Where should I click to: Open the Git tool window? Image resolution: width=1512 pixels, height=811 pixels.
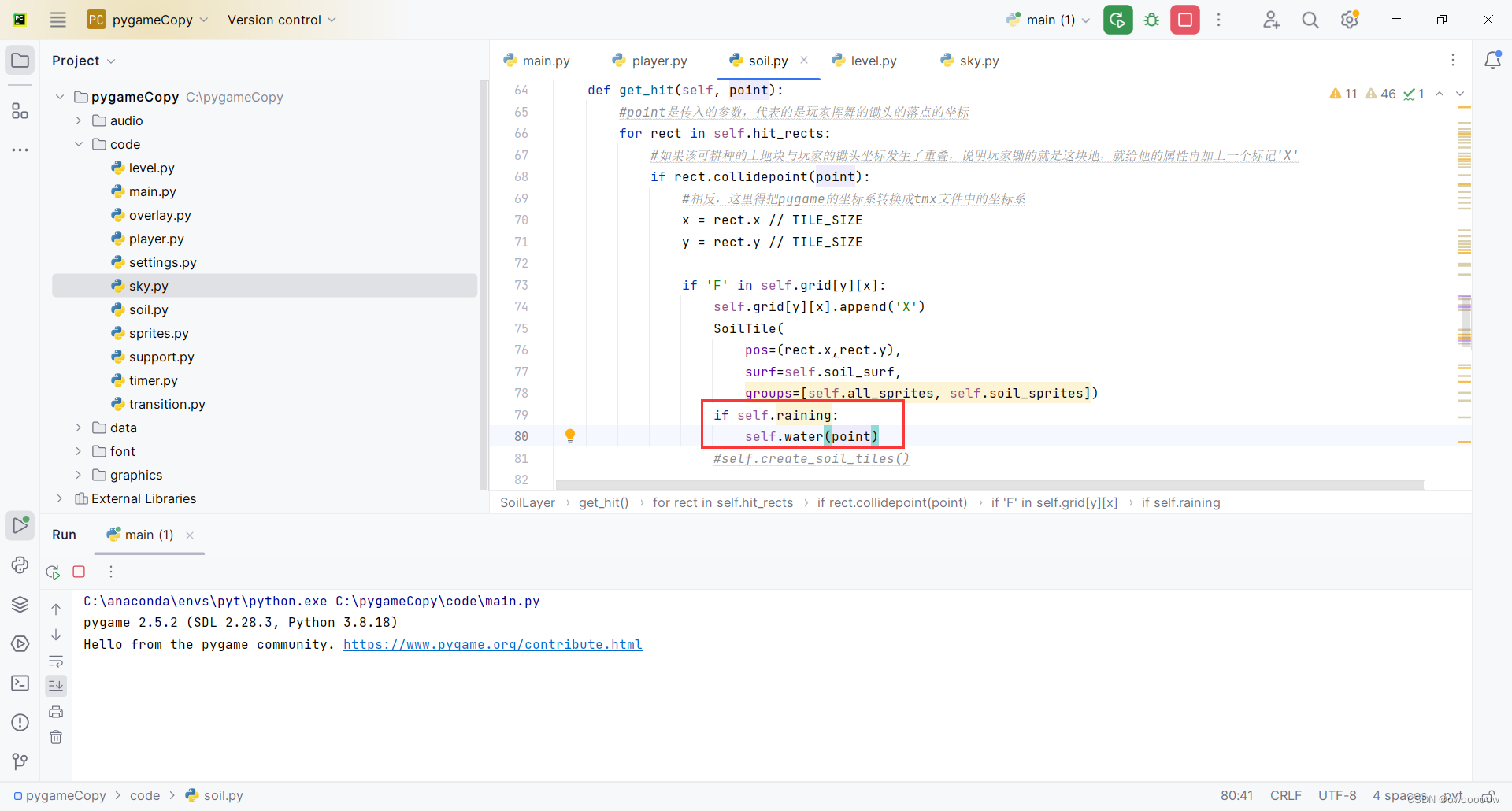tap(20, 761)
